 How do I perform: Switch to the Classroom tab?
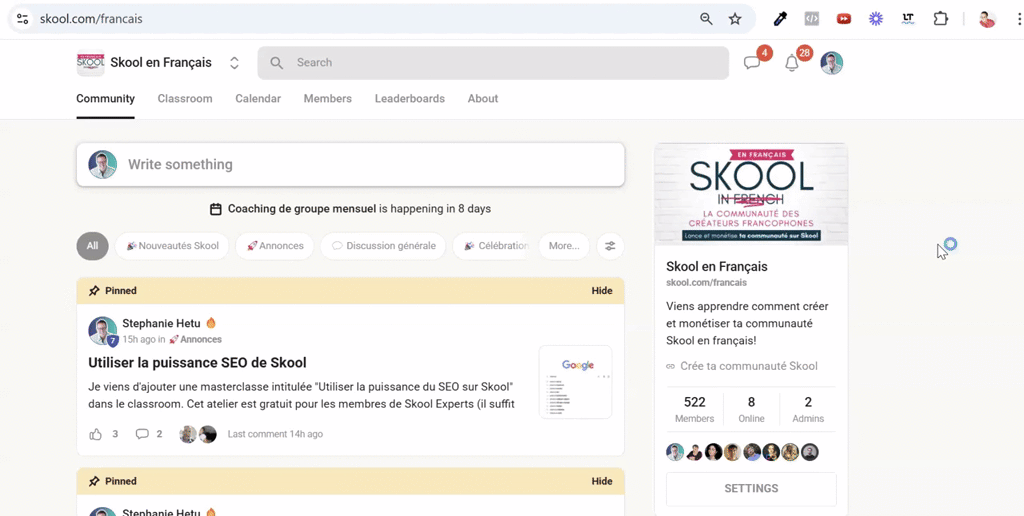pyautogui.click(x=185, y=99)
